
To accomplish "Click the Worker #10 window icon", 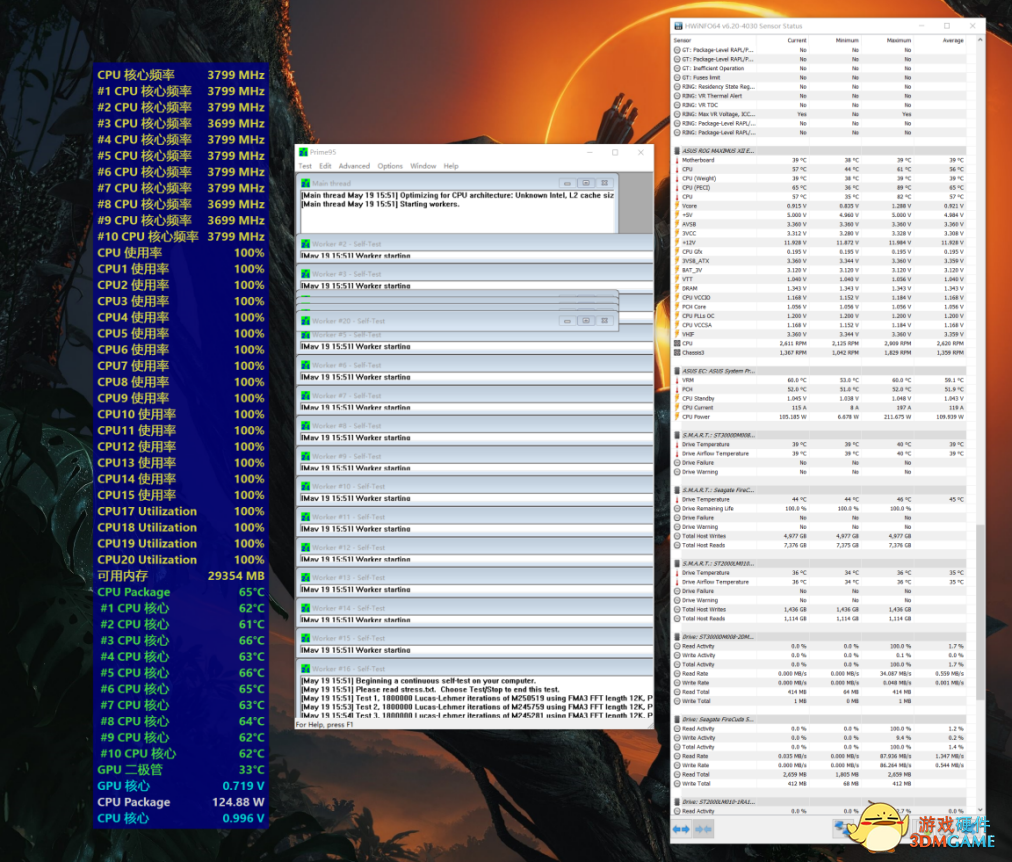I will (306, 486).
